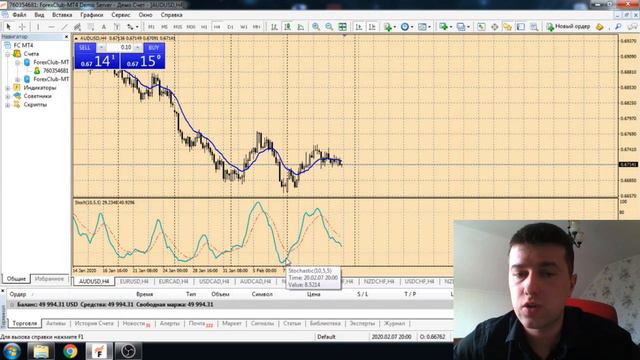640x360 pixels.
Task: Open indicators list icon with green plus
Action: pos(387,27)
